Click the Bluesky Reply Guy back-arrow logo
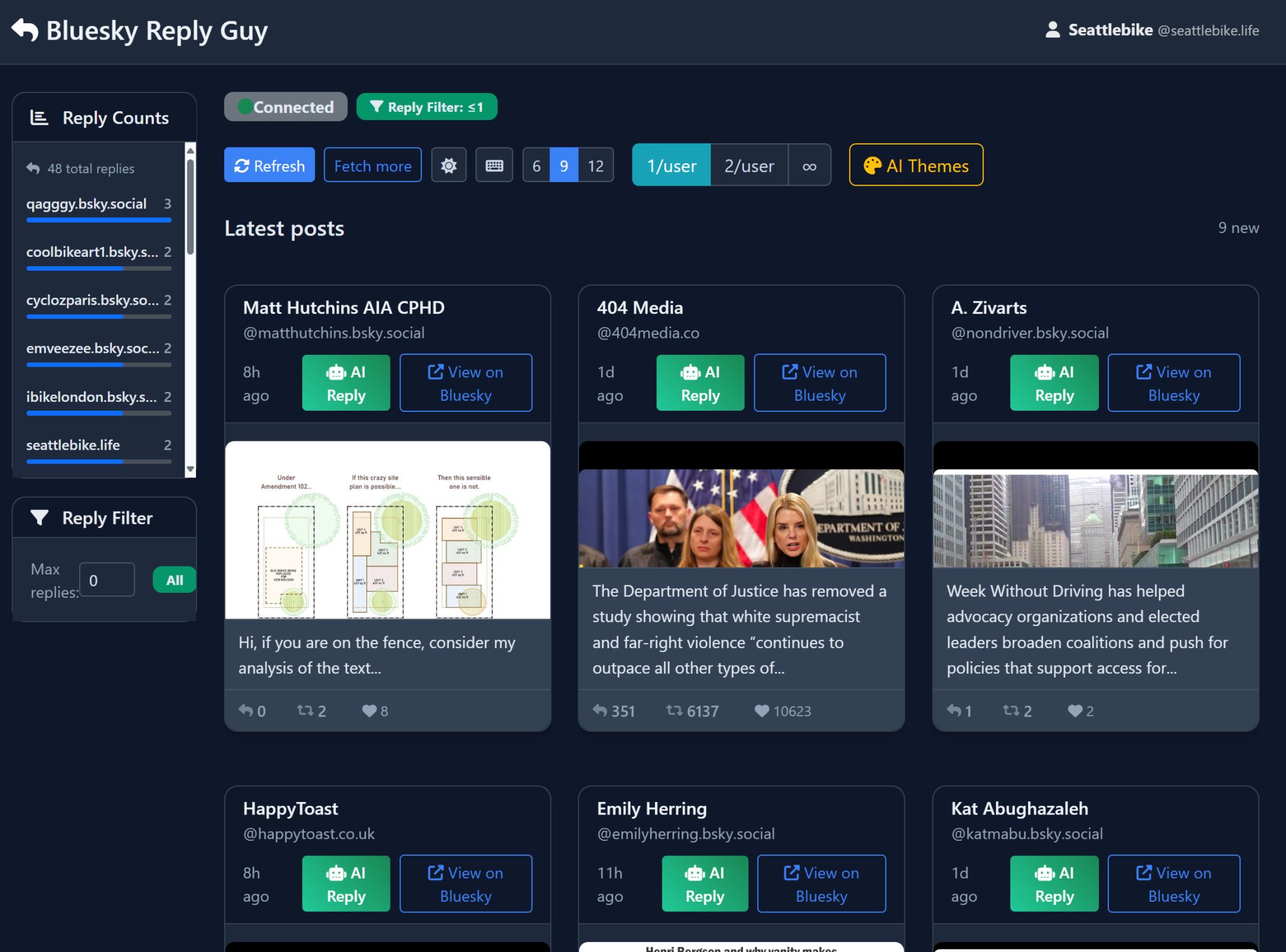The image size is (1286, 952). click(25, 30)
